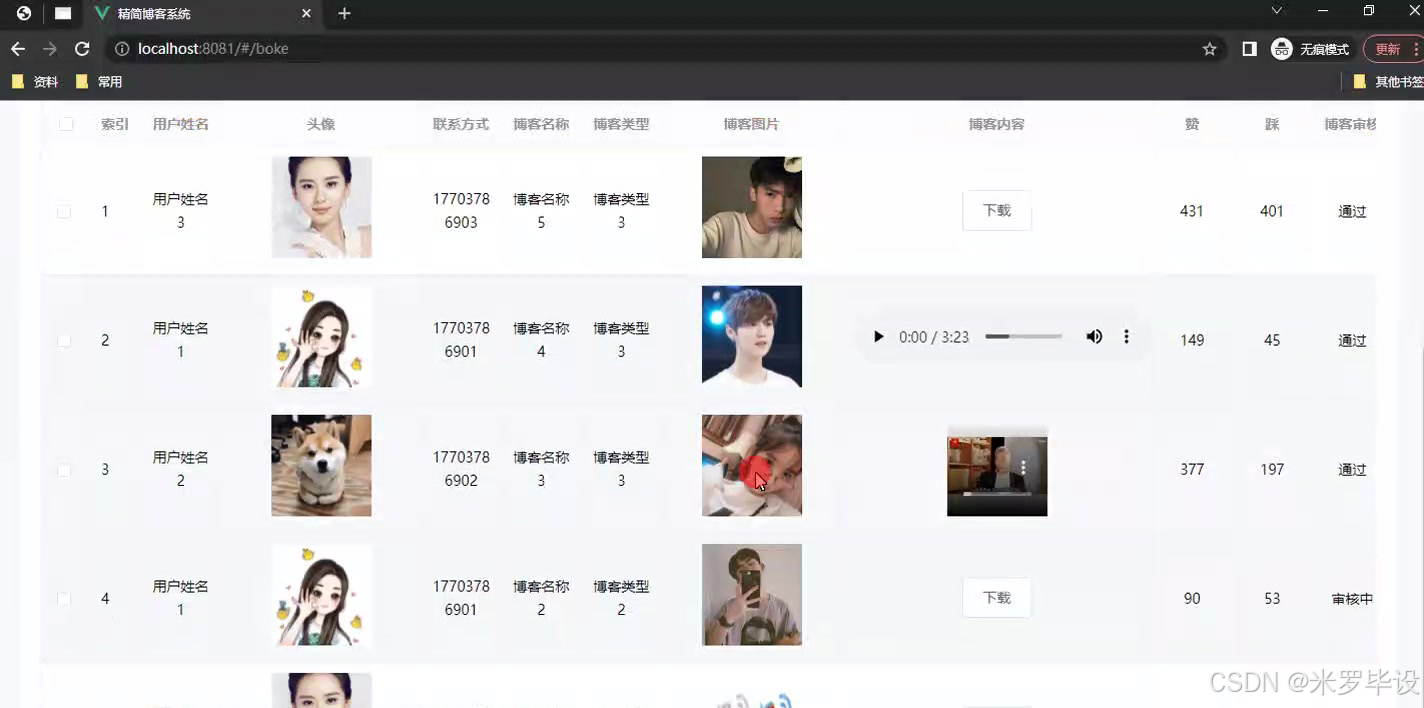1424x708 pixels.
Task: Click the cartoon girl avatar in row 2
Action: pyautogui.click(x=321, y=337)
